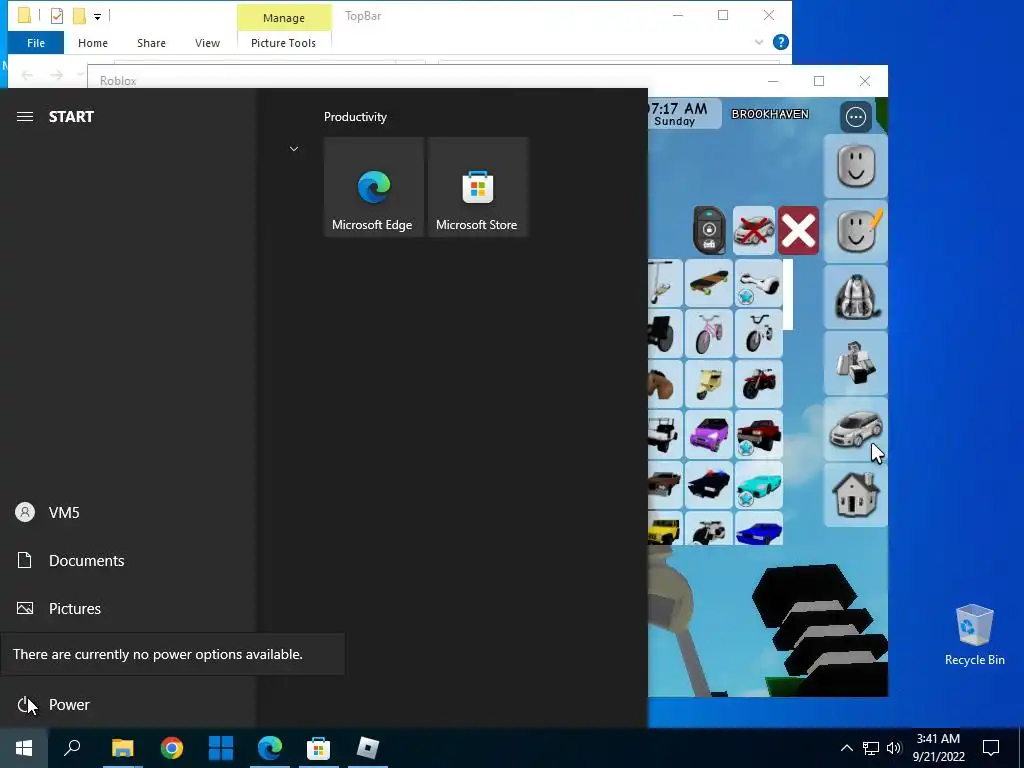The image size is (1024, 768).
Task: Open the volume speaker tray icon
Action: point(894,748)
